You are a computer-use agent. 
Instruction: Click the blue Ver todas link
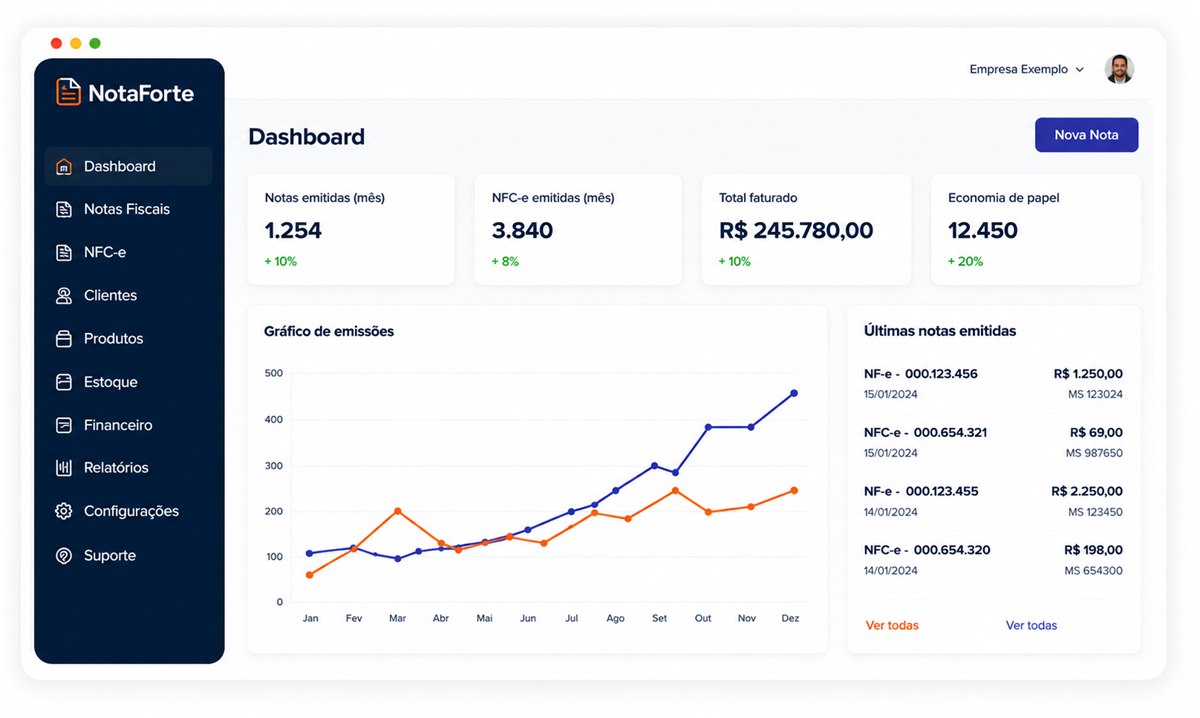(1031, 626)
